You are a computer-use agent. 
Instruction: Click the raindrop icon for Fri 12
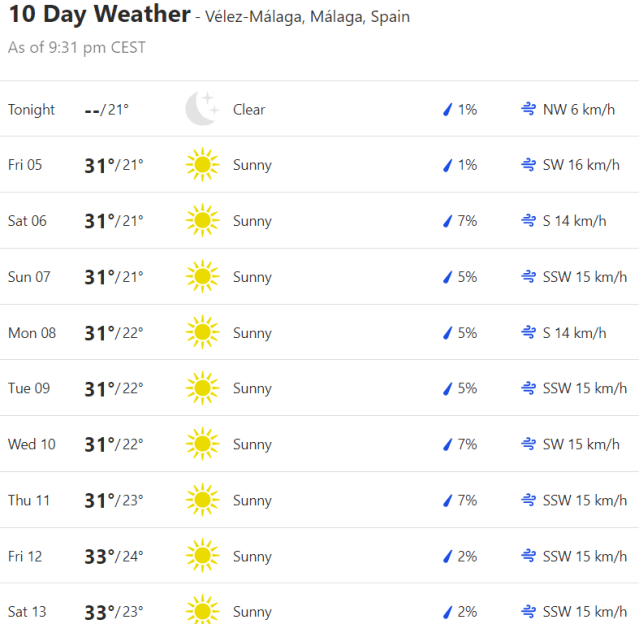pyautogui.click(x=448, y=556)
